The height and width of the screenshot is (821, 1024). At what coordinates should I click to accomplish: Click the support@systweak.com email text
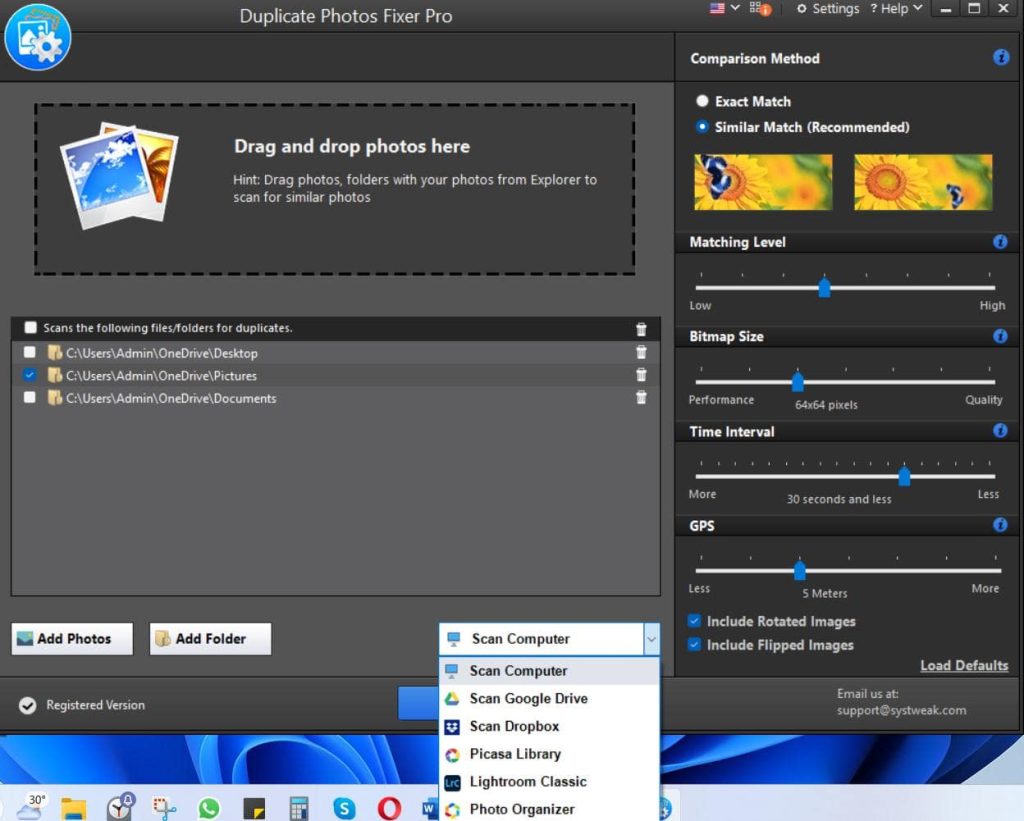pos(901,710)
